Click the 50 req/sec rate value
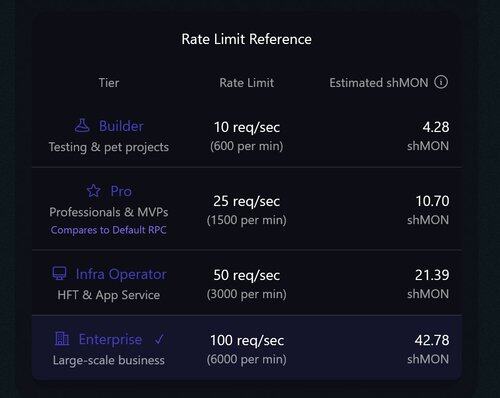 tap(247, 275)
